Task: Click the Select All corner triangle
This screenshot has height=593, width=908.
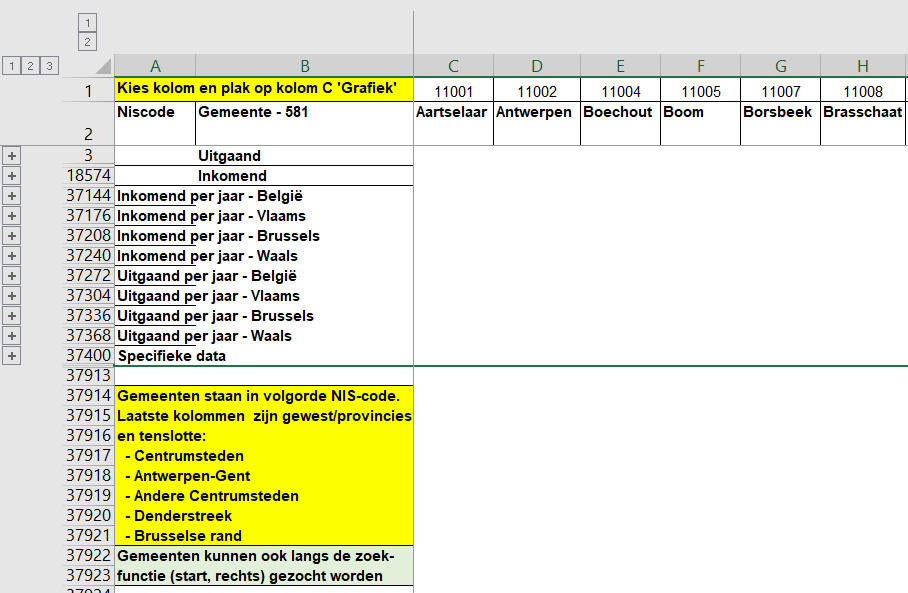Action: [104, 66]
